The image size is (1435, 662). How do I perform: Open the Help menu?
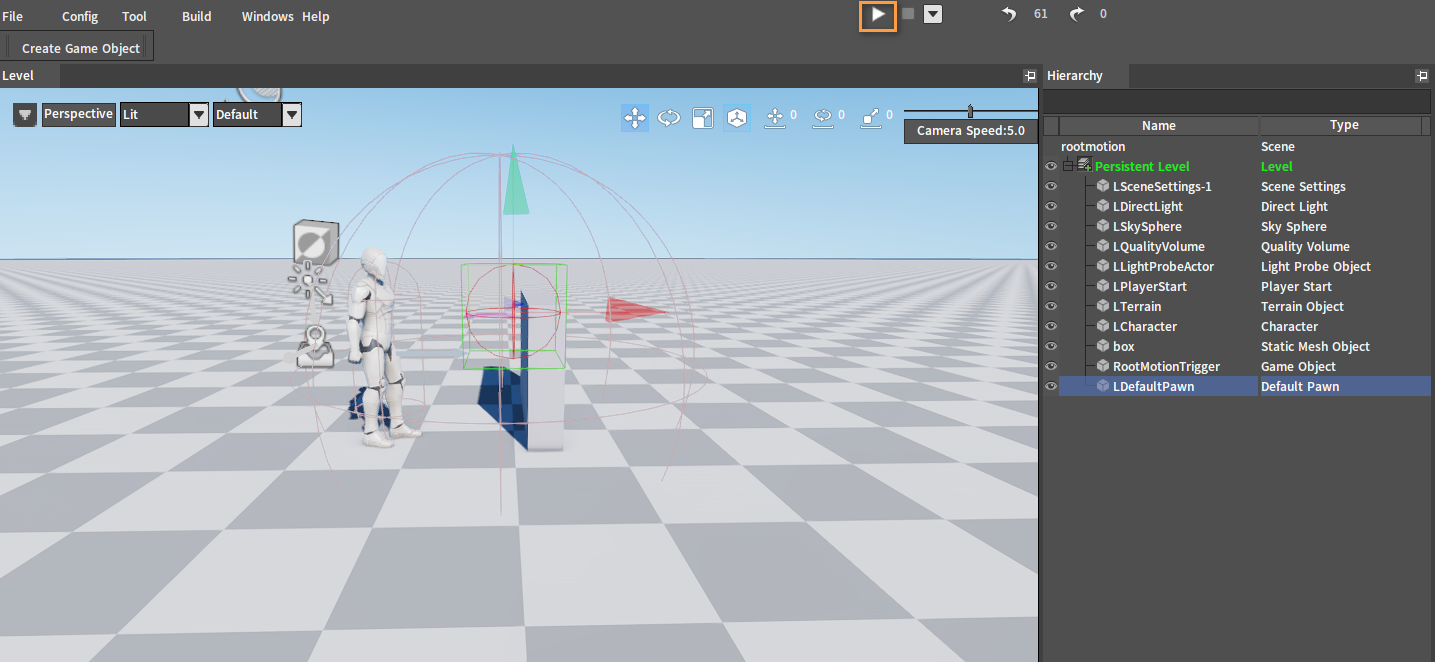pyautogui.click(x=316, y=16)
